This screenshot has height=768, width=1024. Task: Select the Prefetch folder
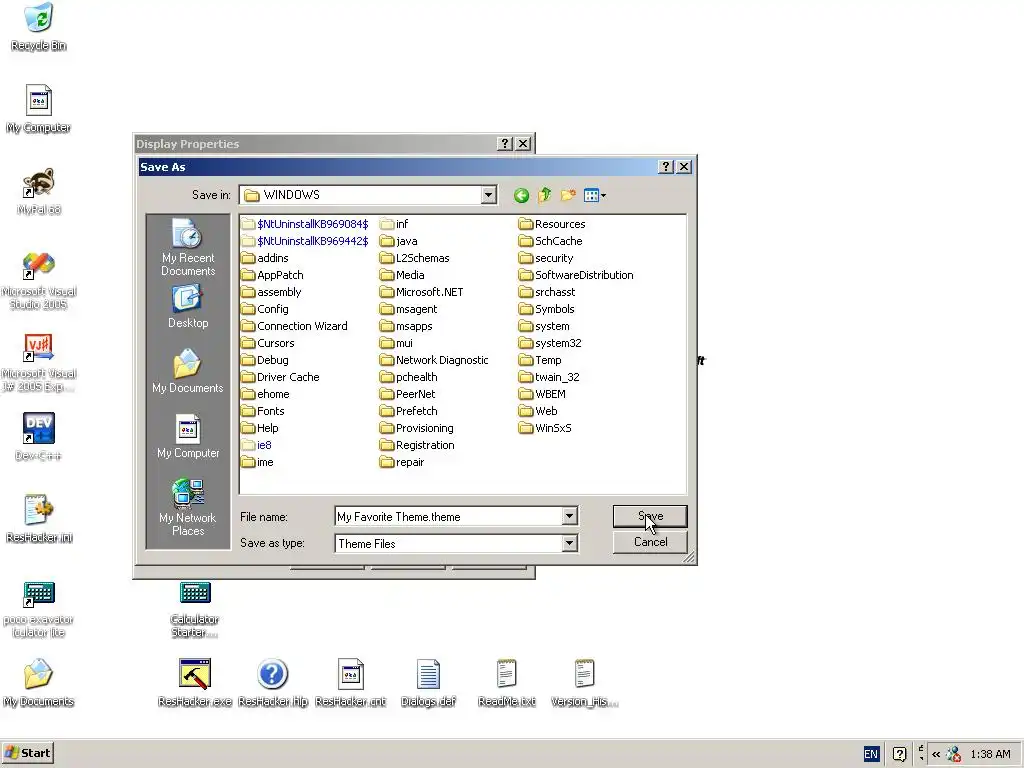(x=408, y=411)
